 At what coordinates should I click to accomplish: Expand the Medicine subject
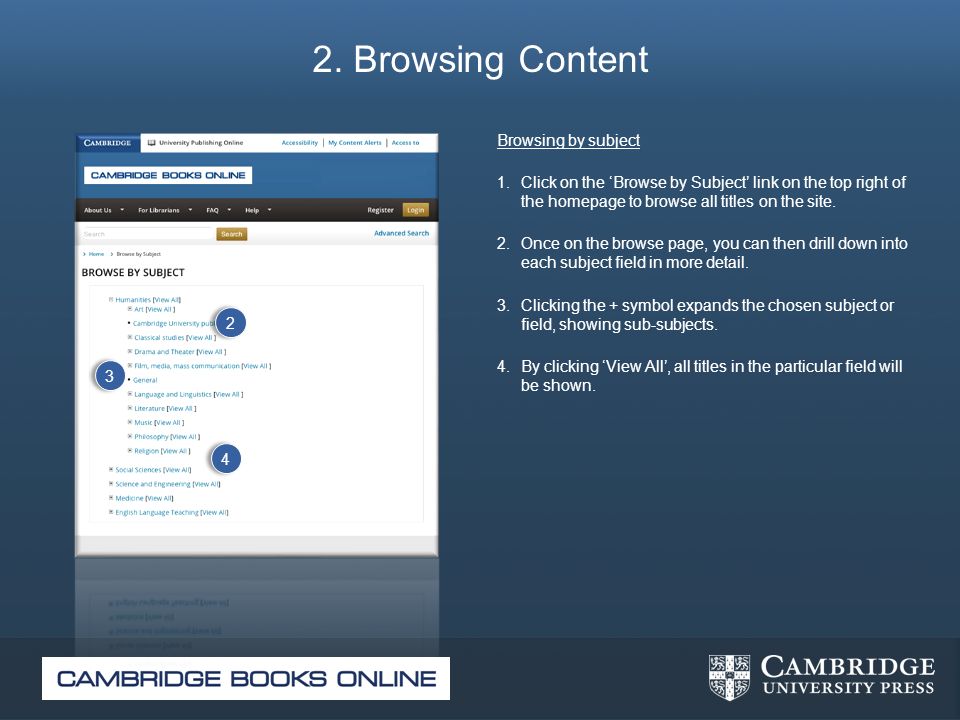pyautogui.click(x=111, y=498)
